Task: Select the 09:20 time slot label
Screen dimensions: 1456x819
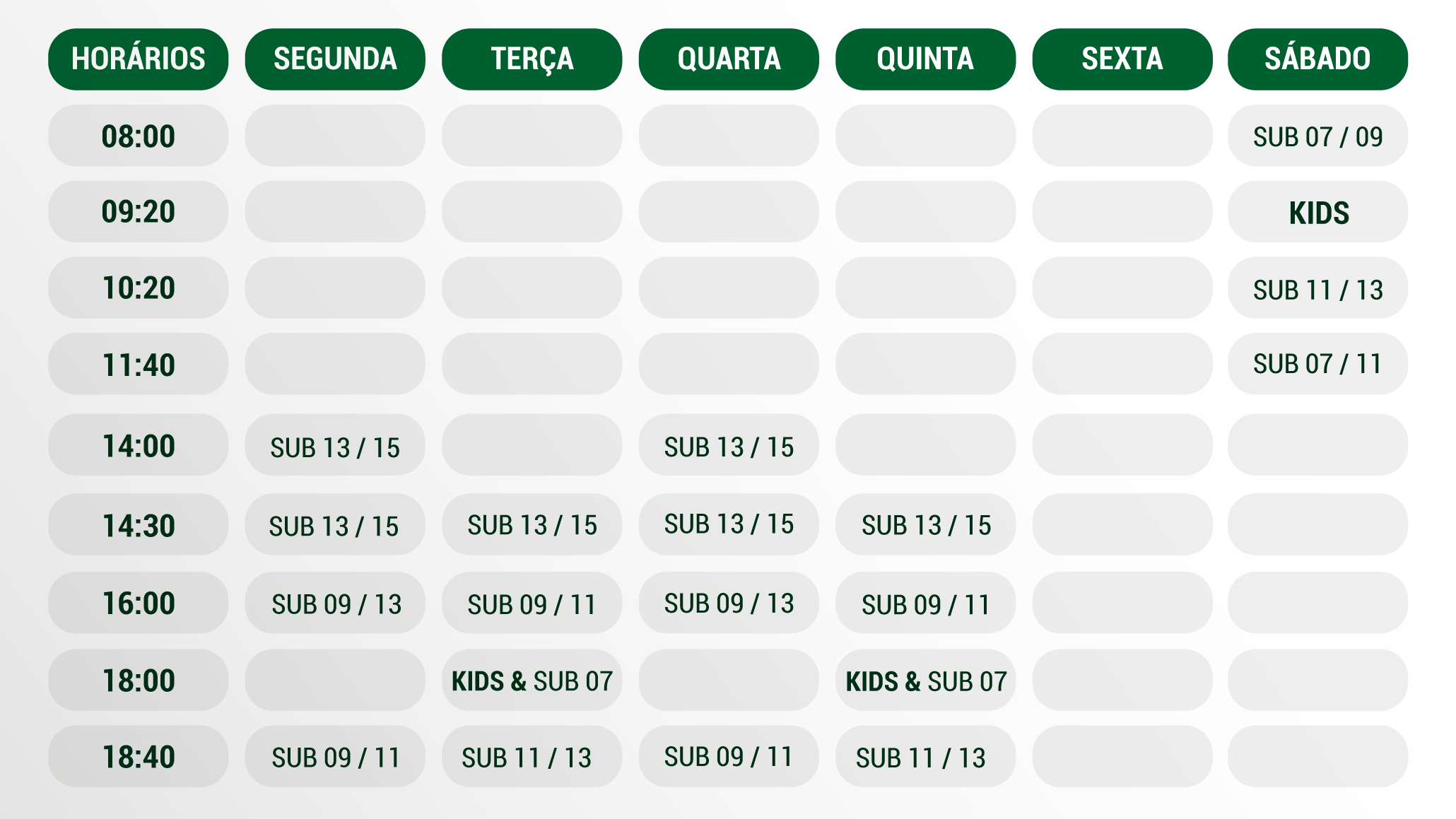Action: pos(138,212)
